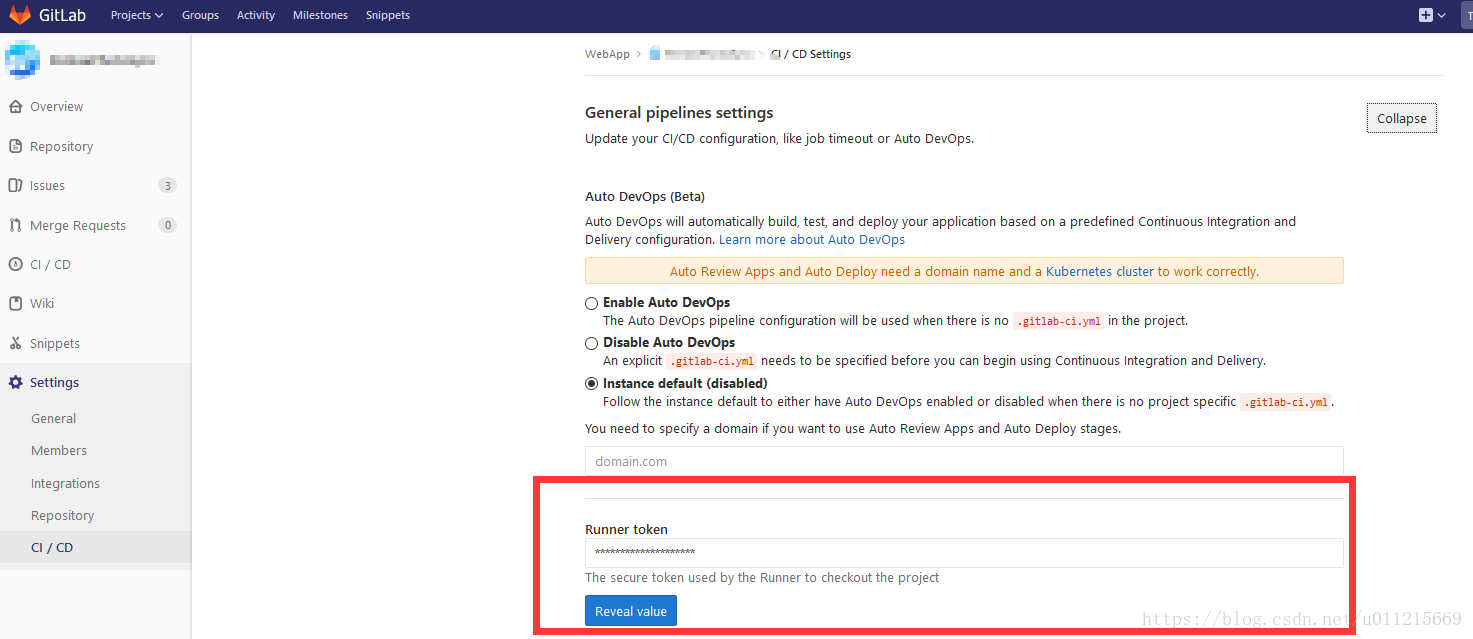Click the Wiki icon in sidebar
This screenshot has width=1473, height=639.
pos(15,304)
